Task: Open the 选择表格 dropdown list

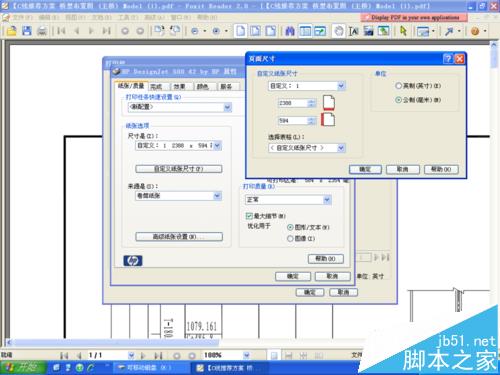Action: coord(341,148)
